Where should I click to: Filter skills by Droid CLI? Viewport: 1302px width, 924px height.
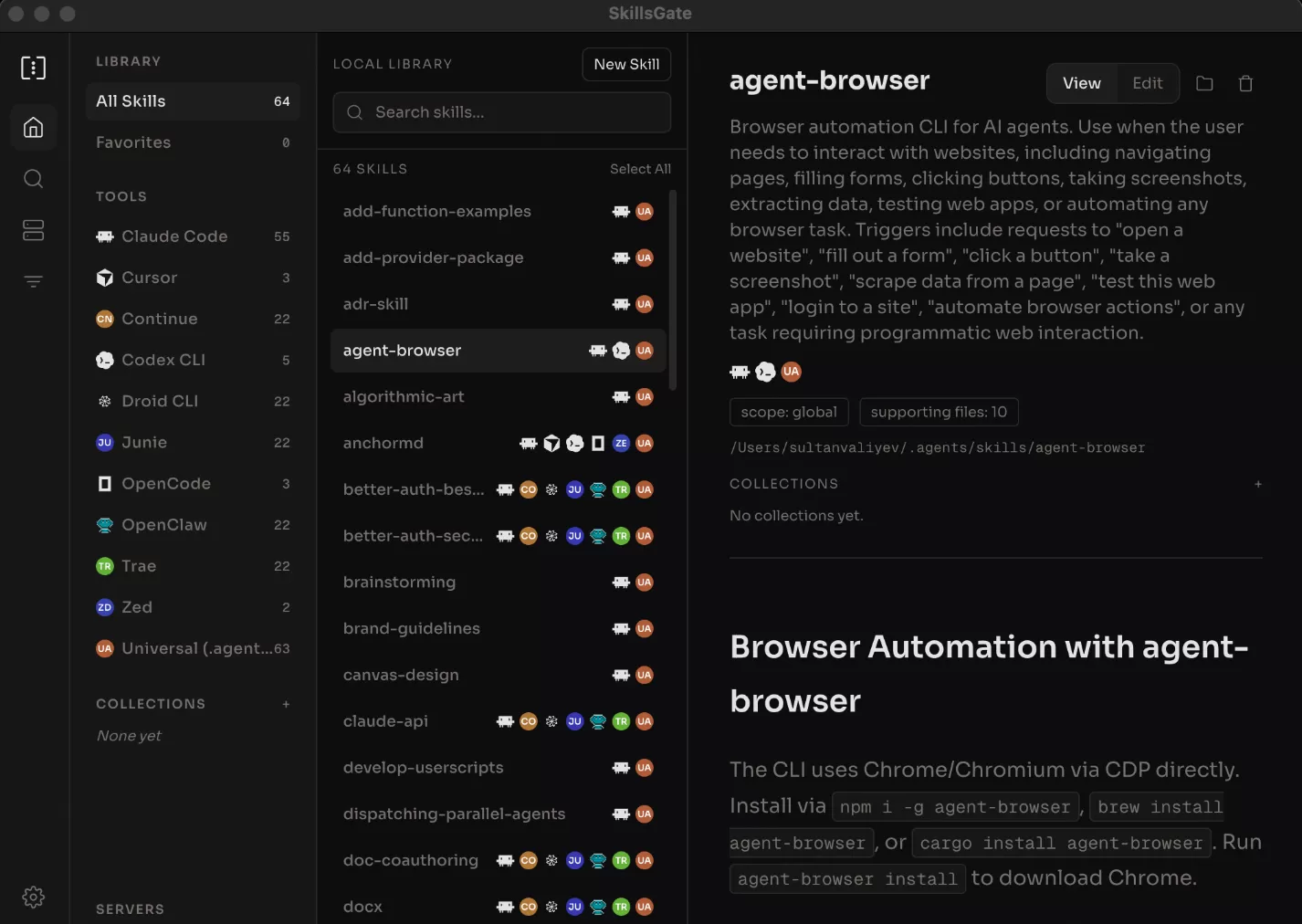[193, 401]
